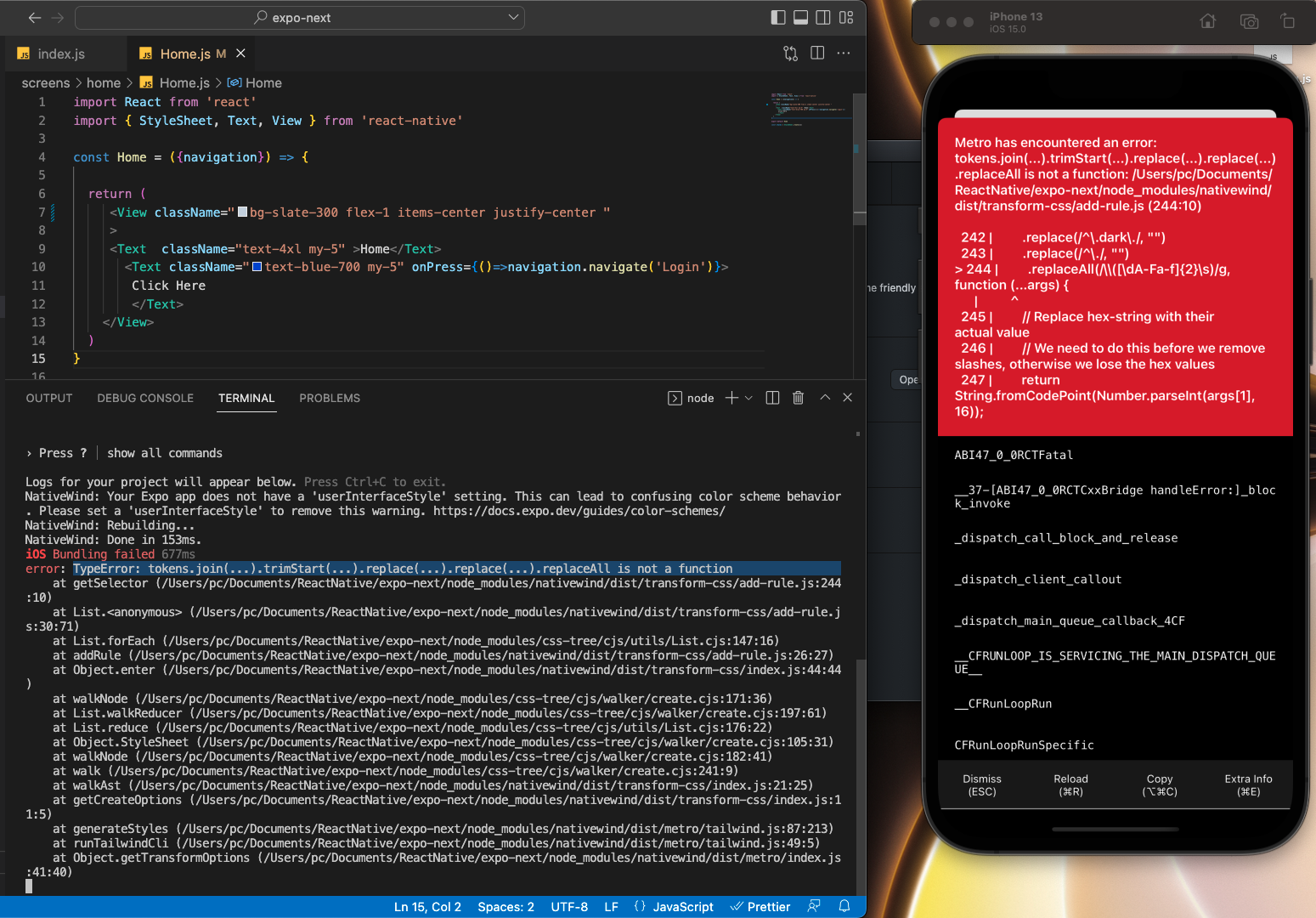Split the terminal pane

click(771, 397)
